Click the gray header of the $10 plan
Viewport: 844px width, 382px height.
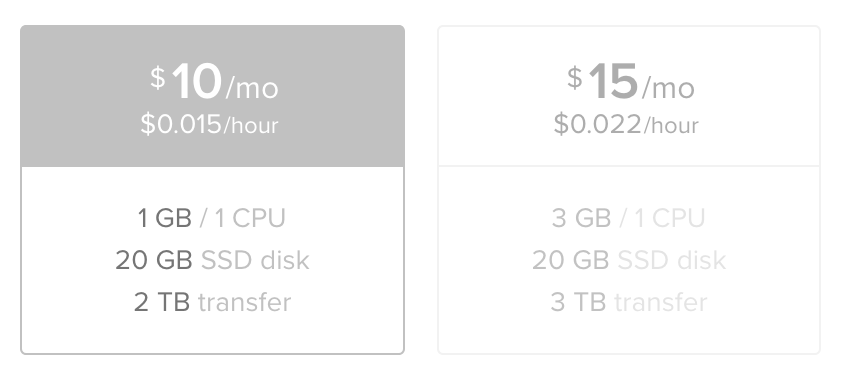coord(212,96)
